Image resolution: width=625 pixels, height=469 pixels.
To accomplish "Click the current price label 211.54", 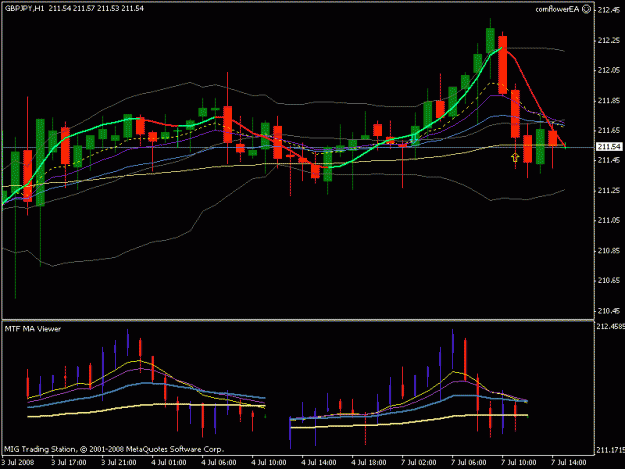I will point(609,147).
